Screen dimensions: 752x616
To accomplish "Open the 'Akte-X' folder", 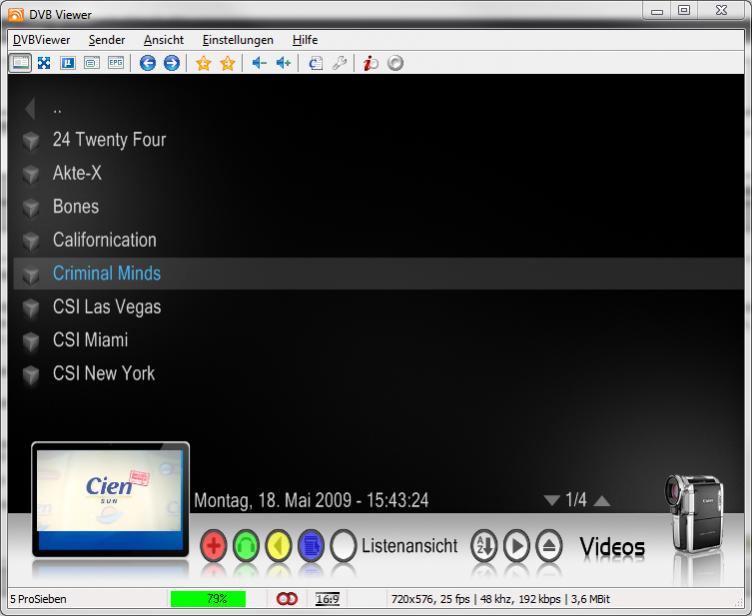I will (77, 173).
